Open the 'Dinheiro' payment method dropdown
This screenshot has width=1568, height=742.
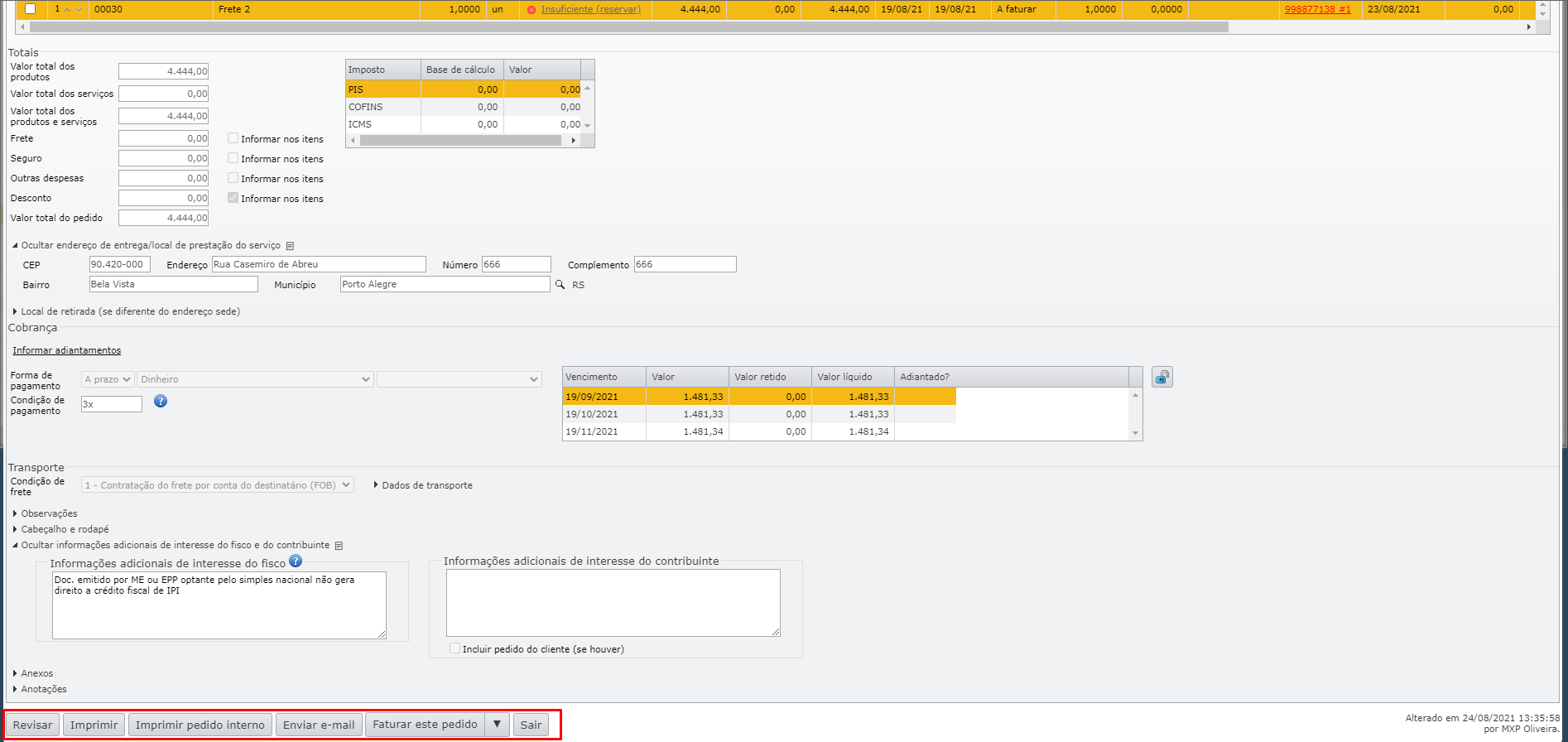pyautogui.click(x=255, y=379)
